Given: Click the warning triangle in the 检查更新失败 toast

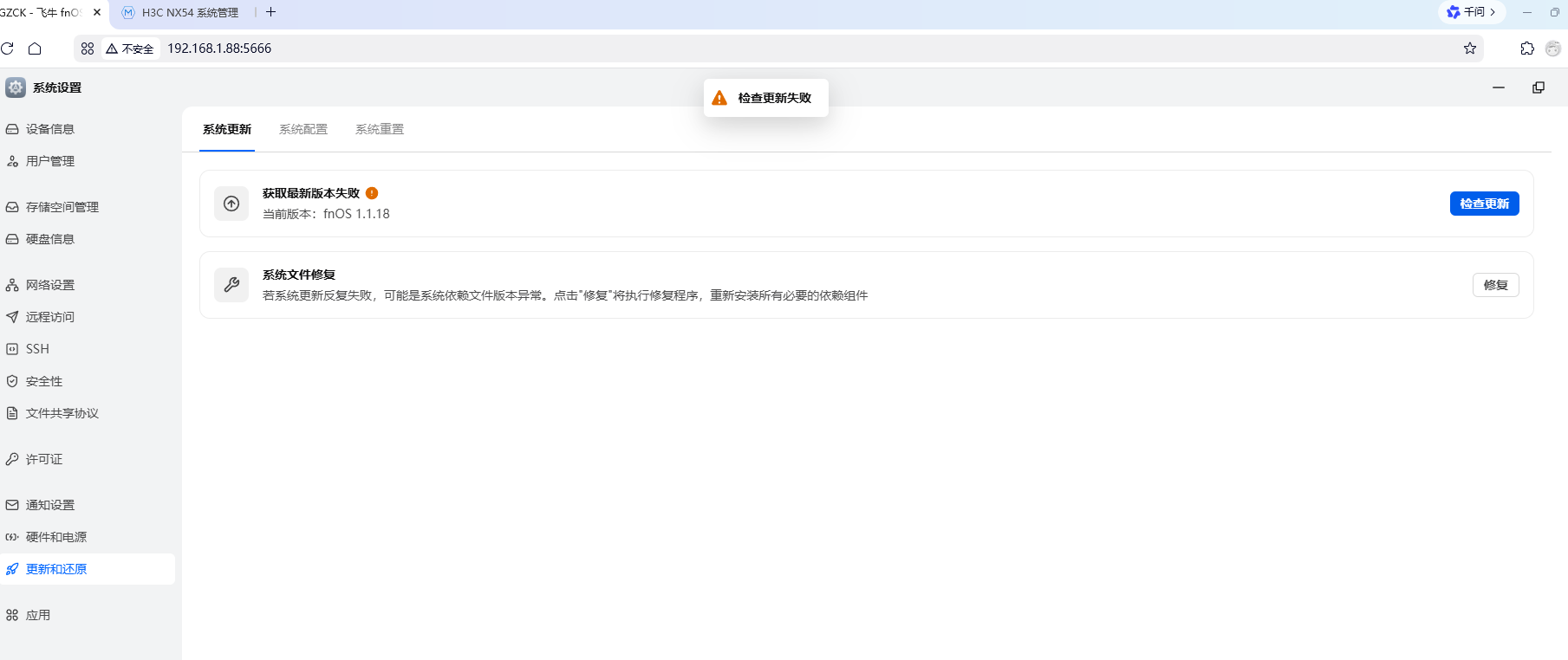Looking at the screenshot, I should [719, 98].
